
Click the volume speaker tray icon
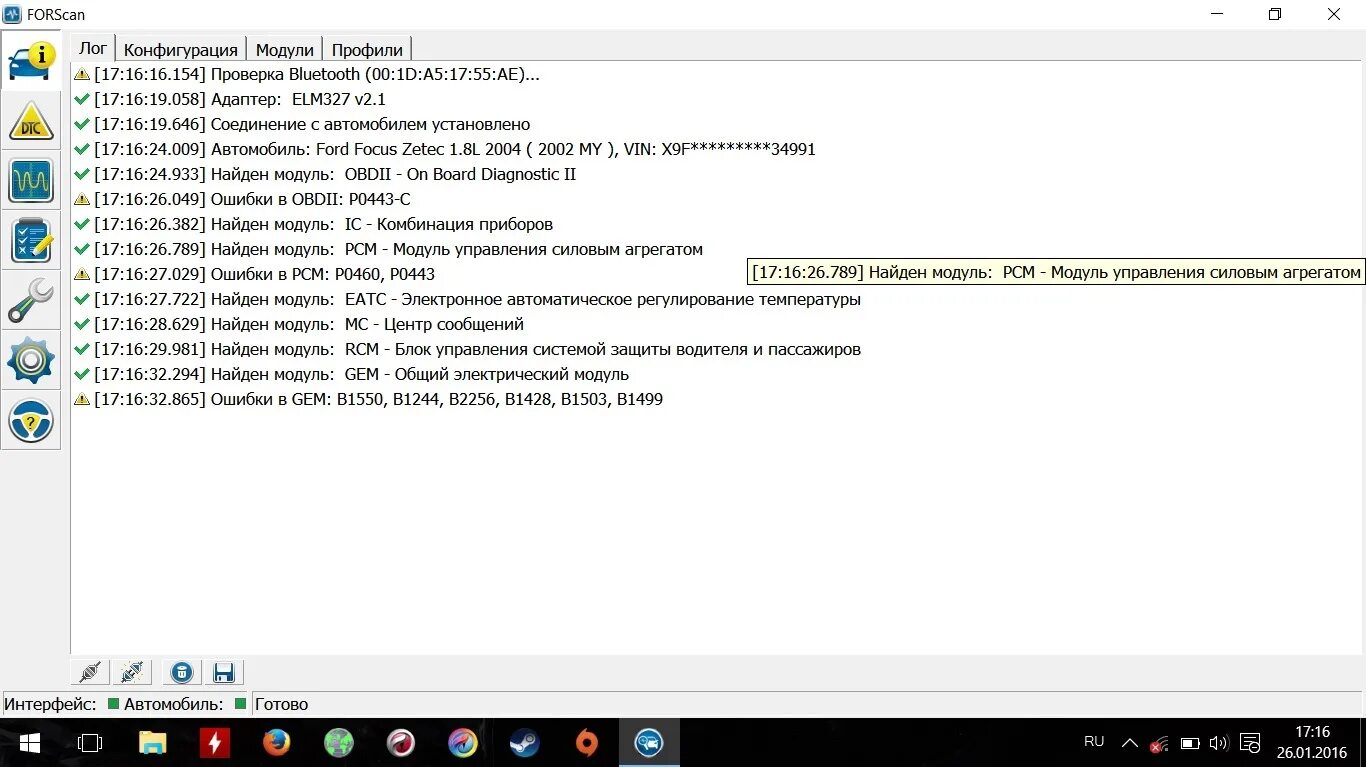pyautogui.click(x=1218, y=743)
